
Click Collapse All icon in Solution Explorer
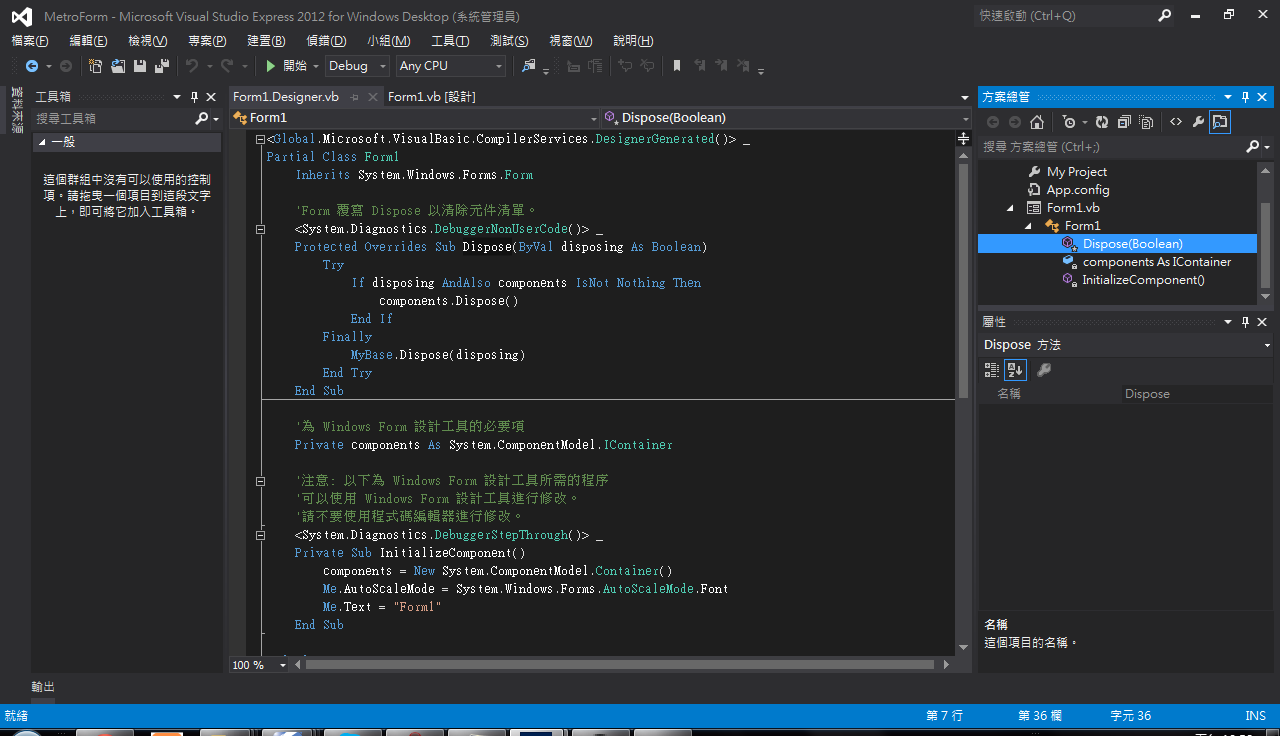[1124, 122]
